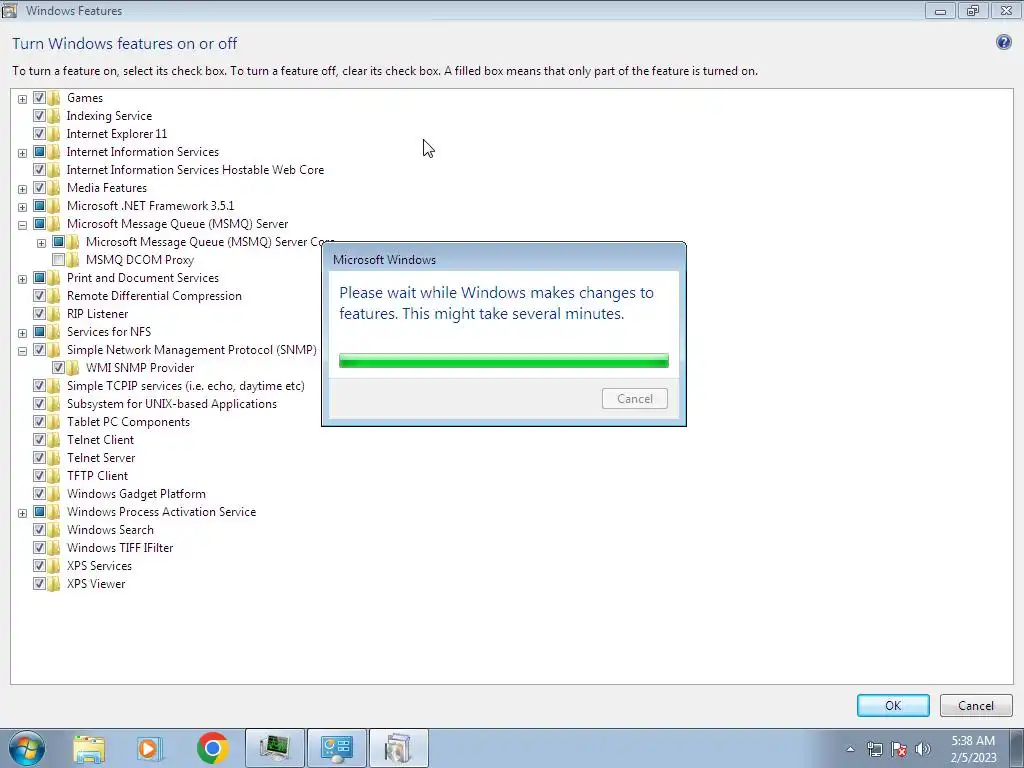This screenshot has height=768, width=1024.
Task: Click Cancel in the progress dialog
Action: (635, 398)
